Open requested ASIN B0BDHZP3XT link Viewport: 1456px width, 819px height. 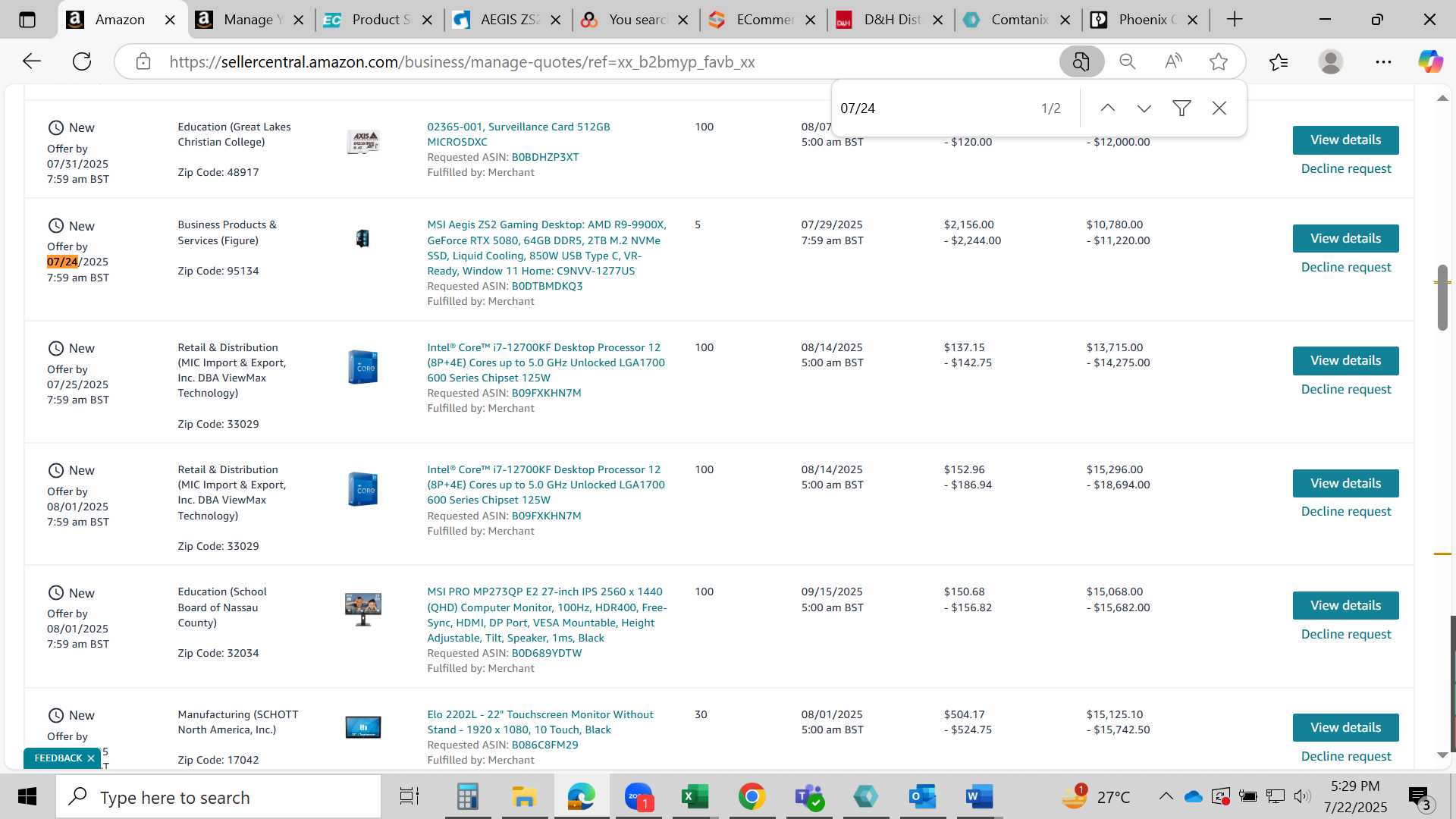tap(545, 158)
